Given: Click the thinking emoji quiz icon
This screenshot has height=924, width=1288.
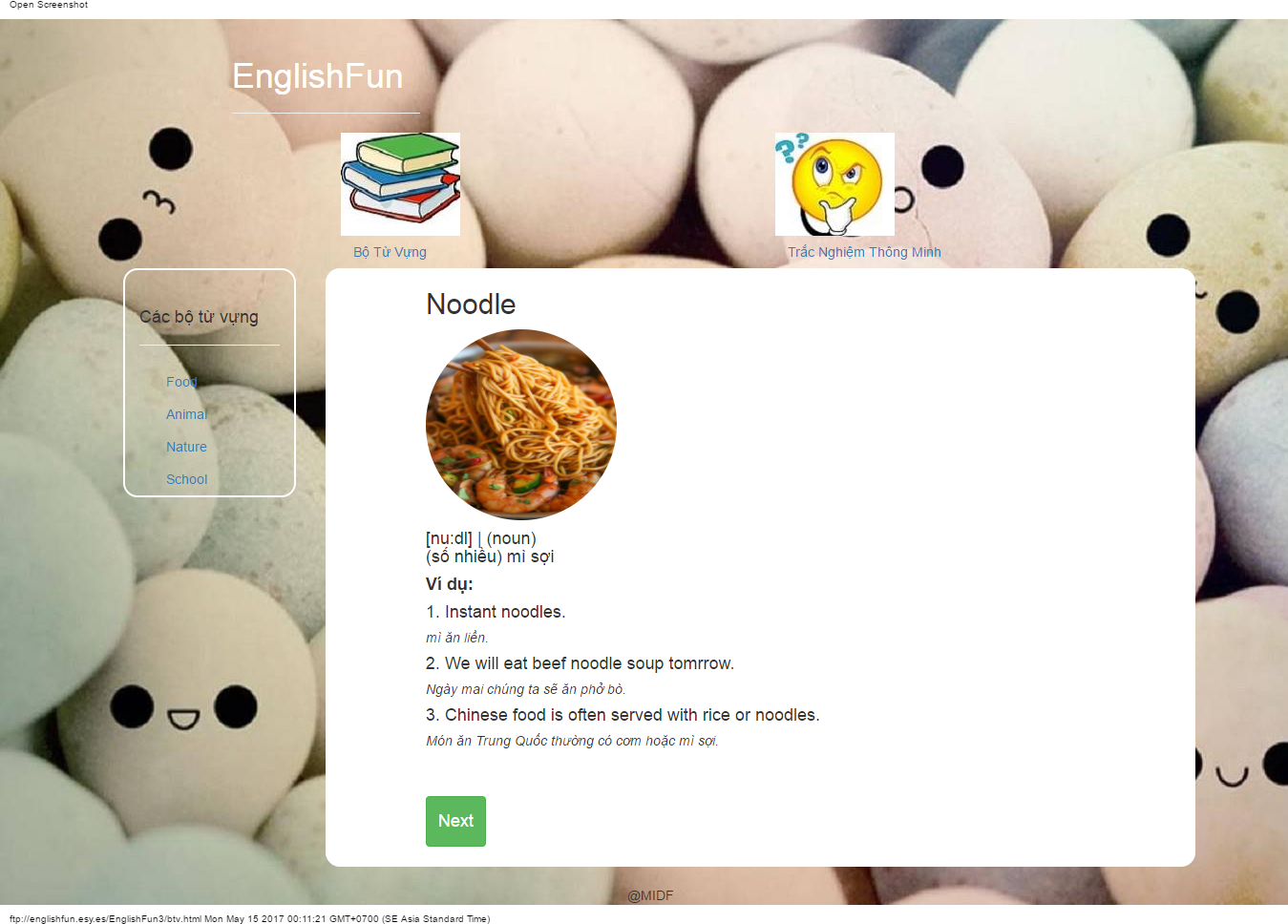Looking at the screenshot, I should (x=834, y=184).
